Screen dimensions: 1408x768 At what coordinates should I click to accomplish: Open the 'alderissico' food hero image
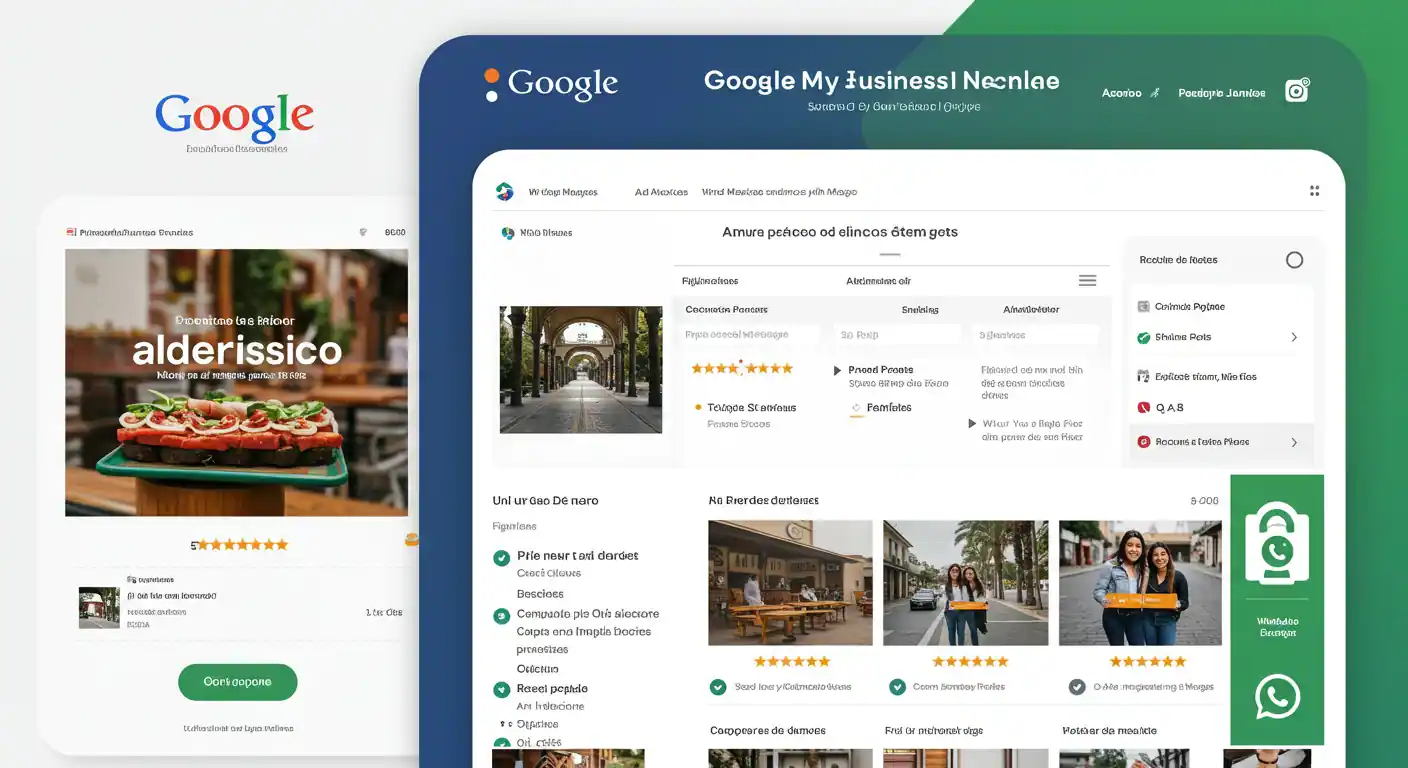(x=236, y=383)
